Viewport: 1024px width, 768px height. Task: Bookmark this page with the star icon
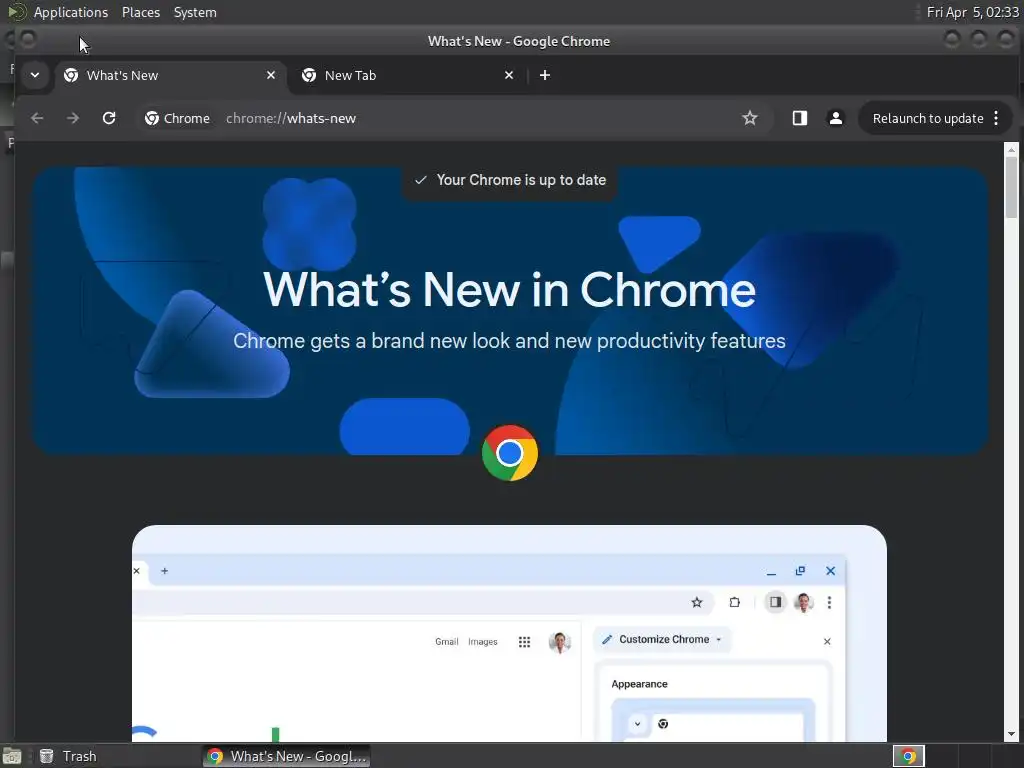coord(750,118)
